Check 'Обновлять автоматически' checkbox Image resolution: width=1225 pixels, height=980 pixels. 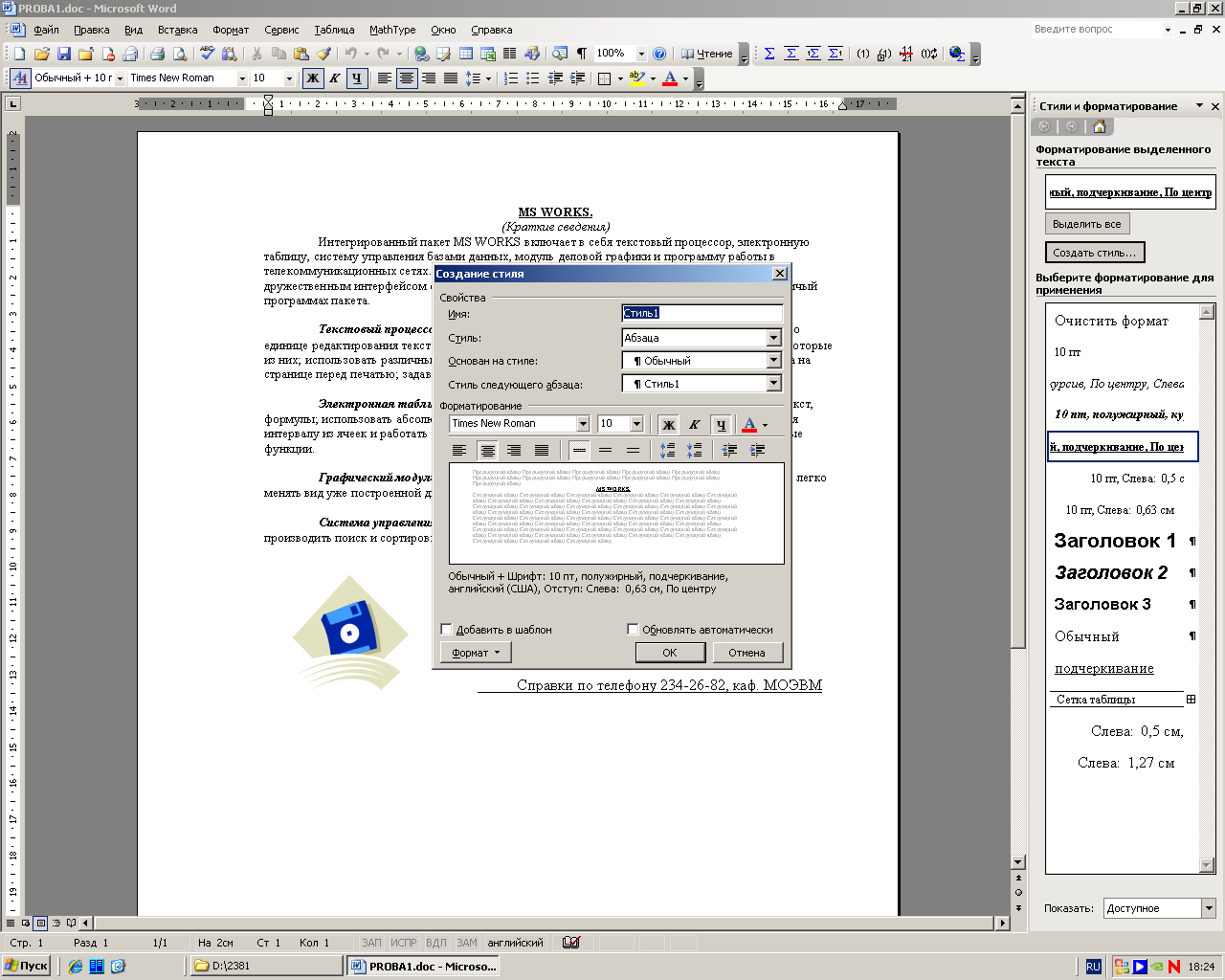point(633,630)
